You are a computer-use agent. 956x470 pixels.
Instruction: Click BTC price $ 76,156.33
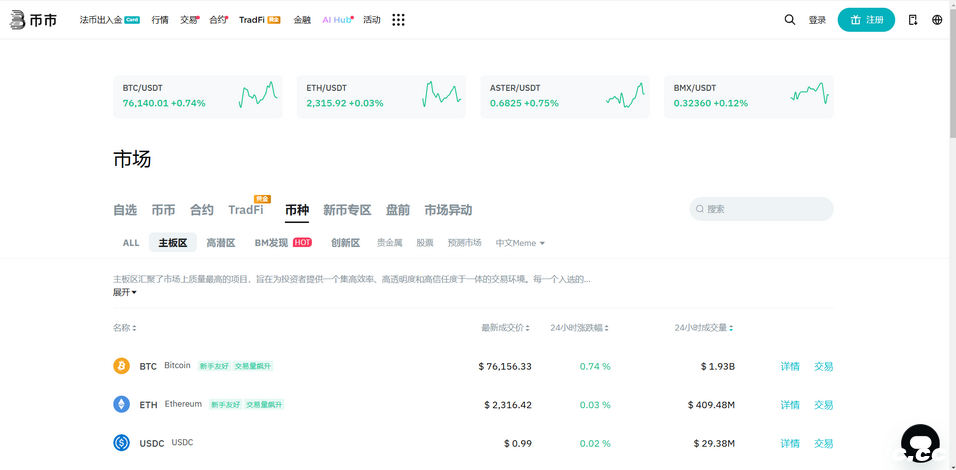505,366
